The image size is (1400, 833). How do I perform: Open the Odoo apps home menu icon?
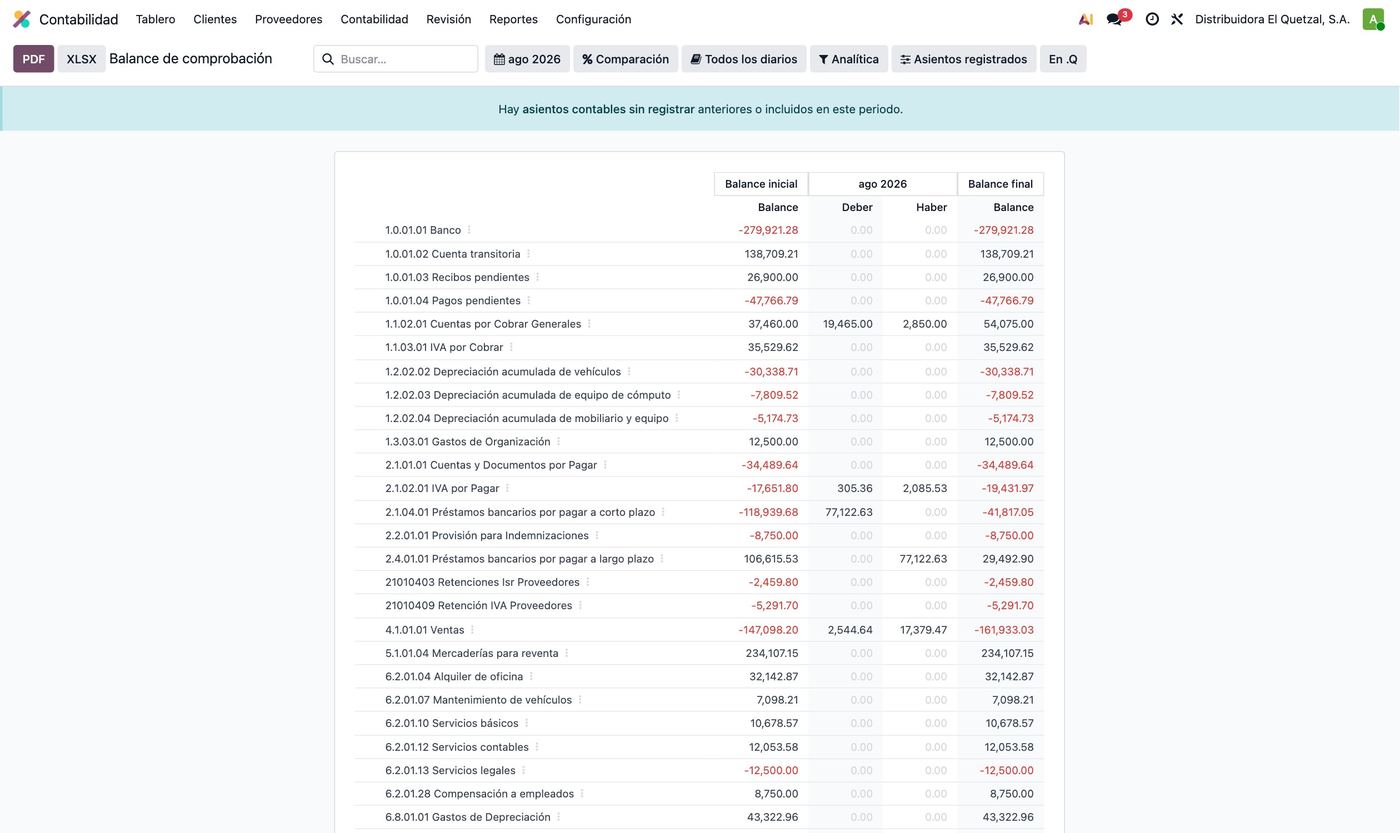[x=21, y=19]
